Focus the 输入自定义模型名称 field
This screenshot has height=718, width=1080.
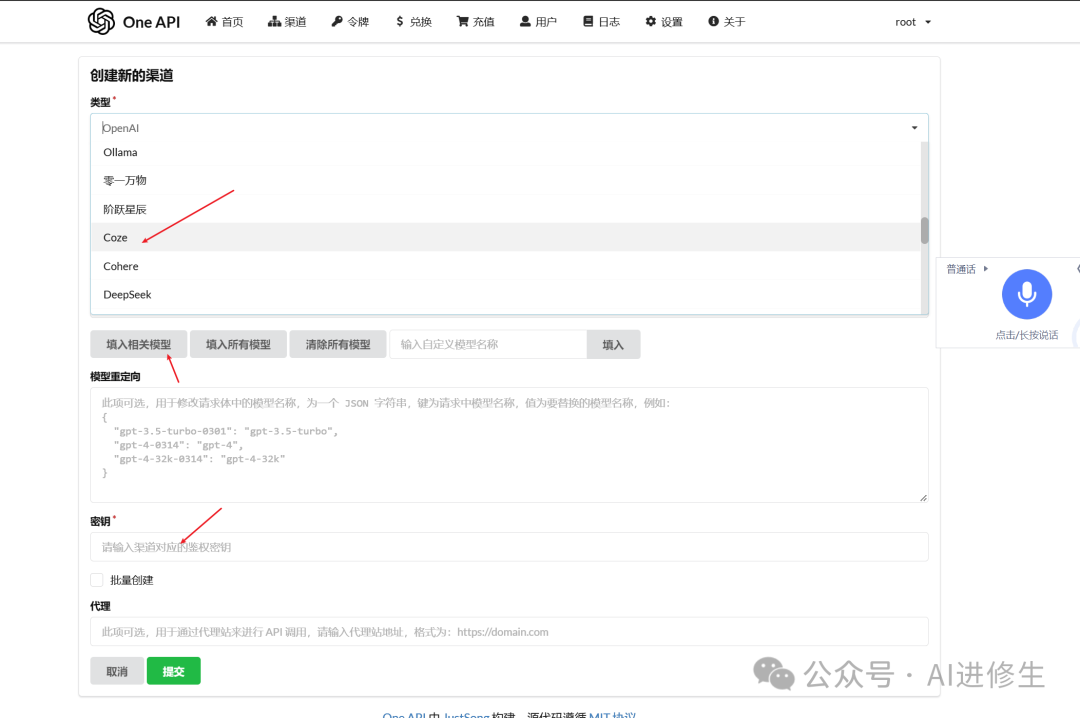pyautogui.click(x=488, y=345)
